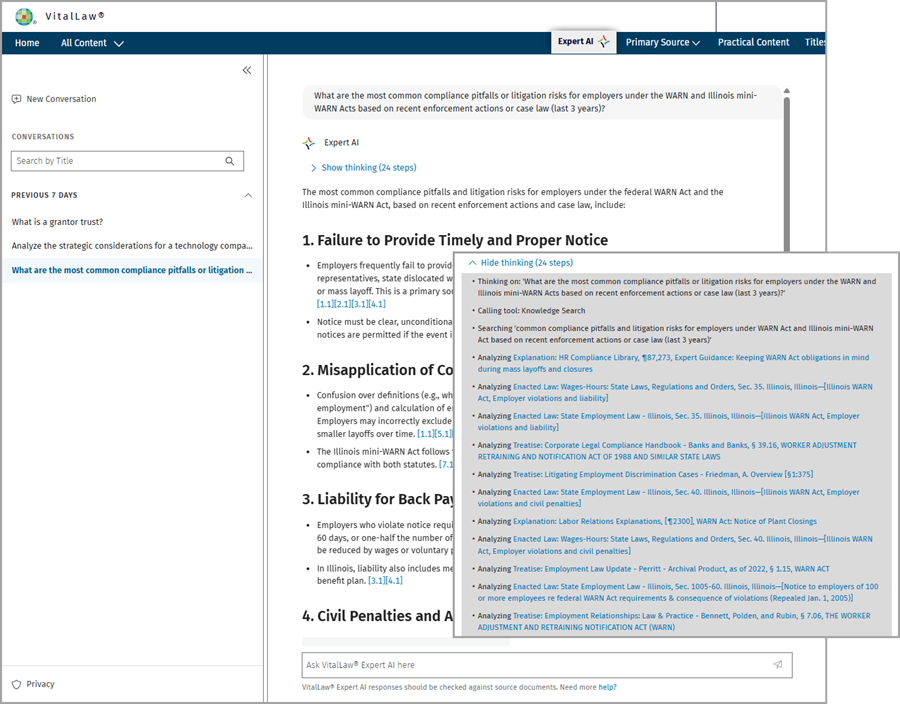The height and width of the screenshot is (704, 900).
Task: Open the 'What is a grantor trust?' conversation
Action: (x=57, y=222)
